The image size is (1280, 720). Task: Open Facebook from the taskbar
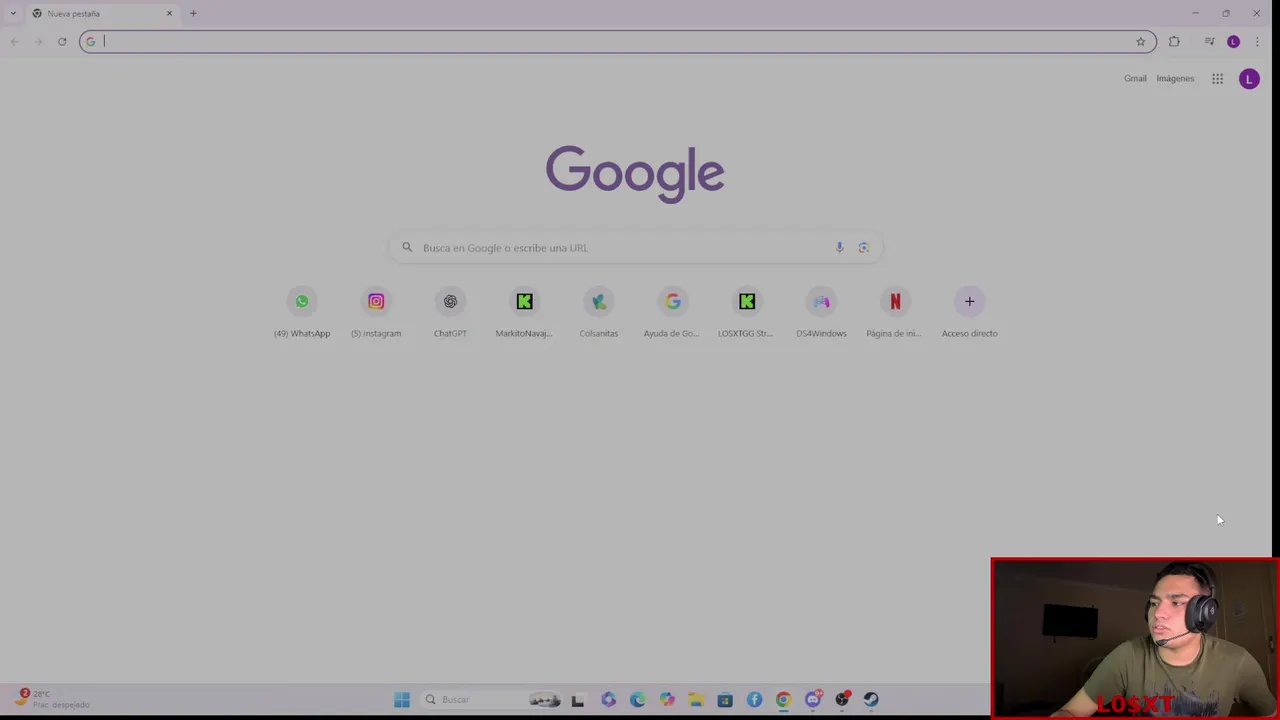coord(754,700)
